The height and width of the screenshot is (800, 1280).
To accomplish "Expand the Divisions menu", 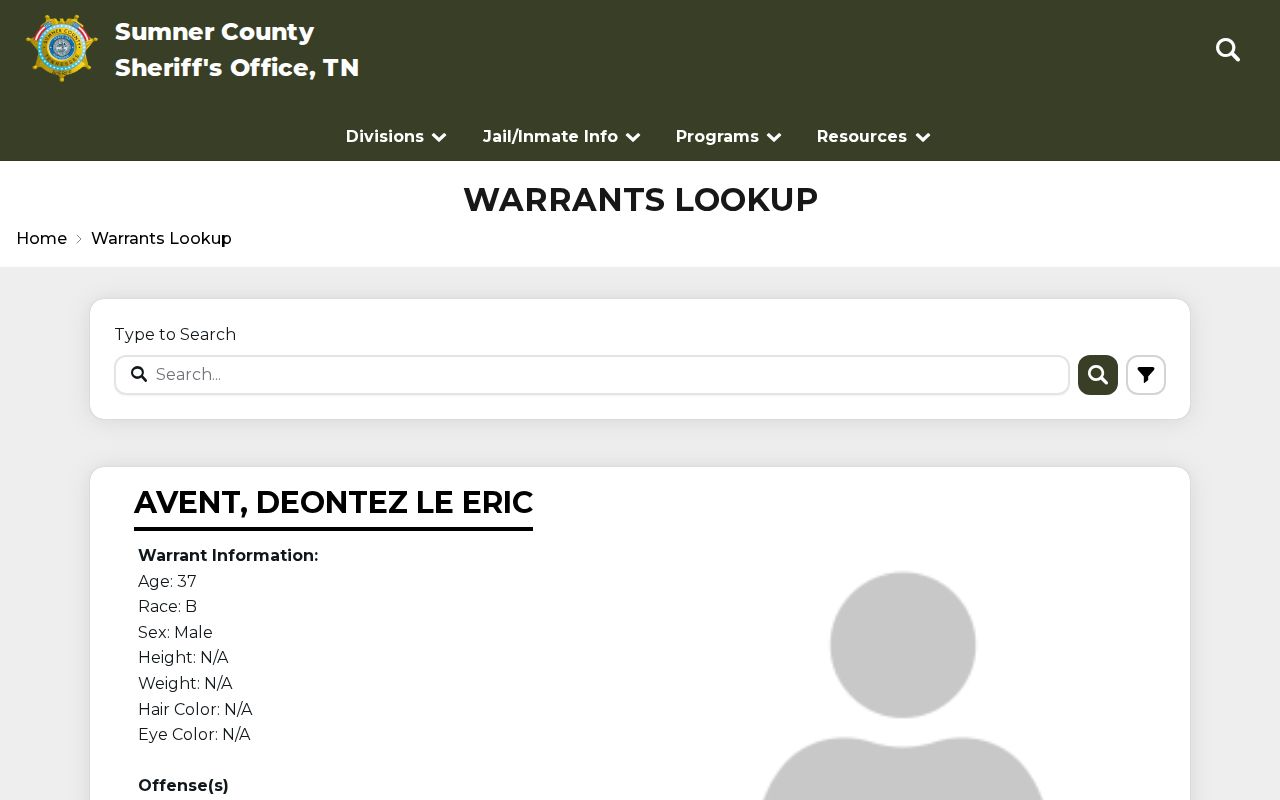I will point(396,137).
